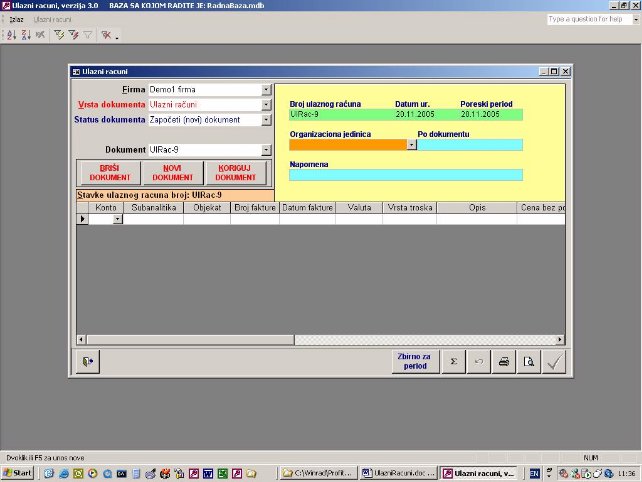Click the Sort Ascending toolbar icon
642x482 pixels.
[x=12, y=34]
